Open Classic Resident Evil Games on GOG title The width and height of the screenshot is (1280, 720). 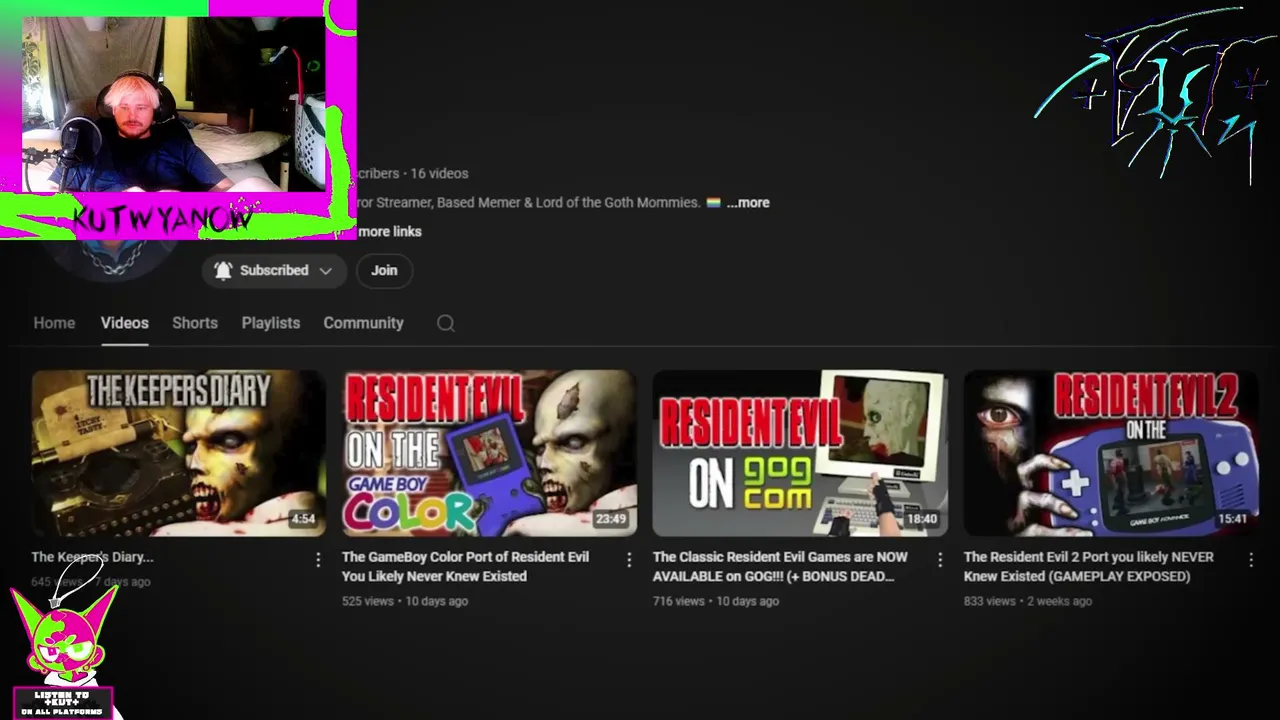pos(780,566)
